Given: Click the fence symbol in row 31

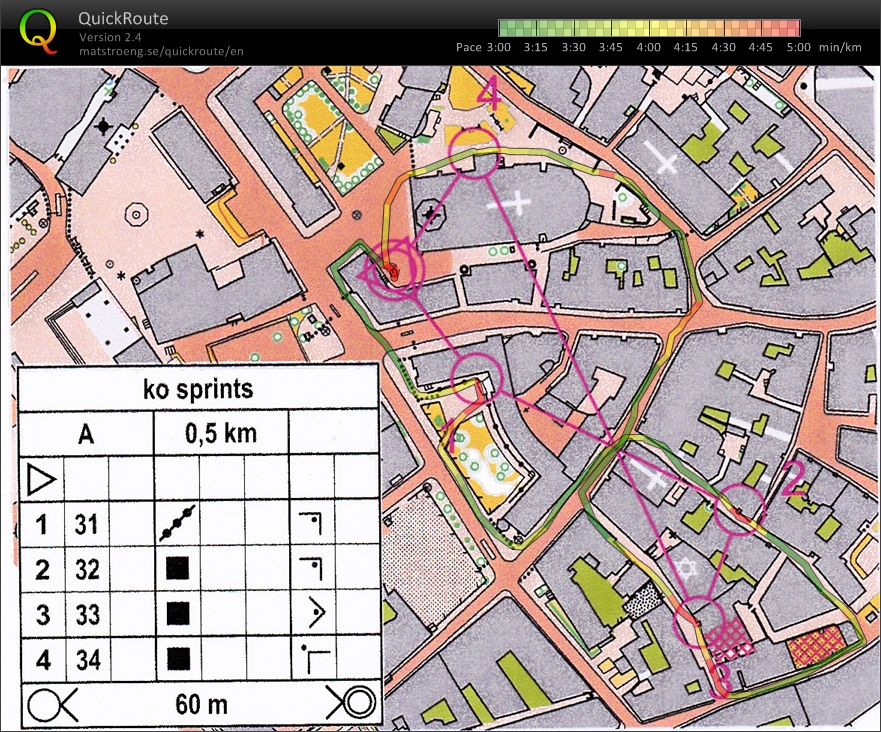Looking at the screenshot, I should [x=178, y=523].
